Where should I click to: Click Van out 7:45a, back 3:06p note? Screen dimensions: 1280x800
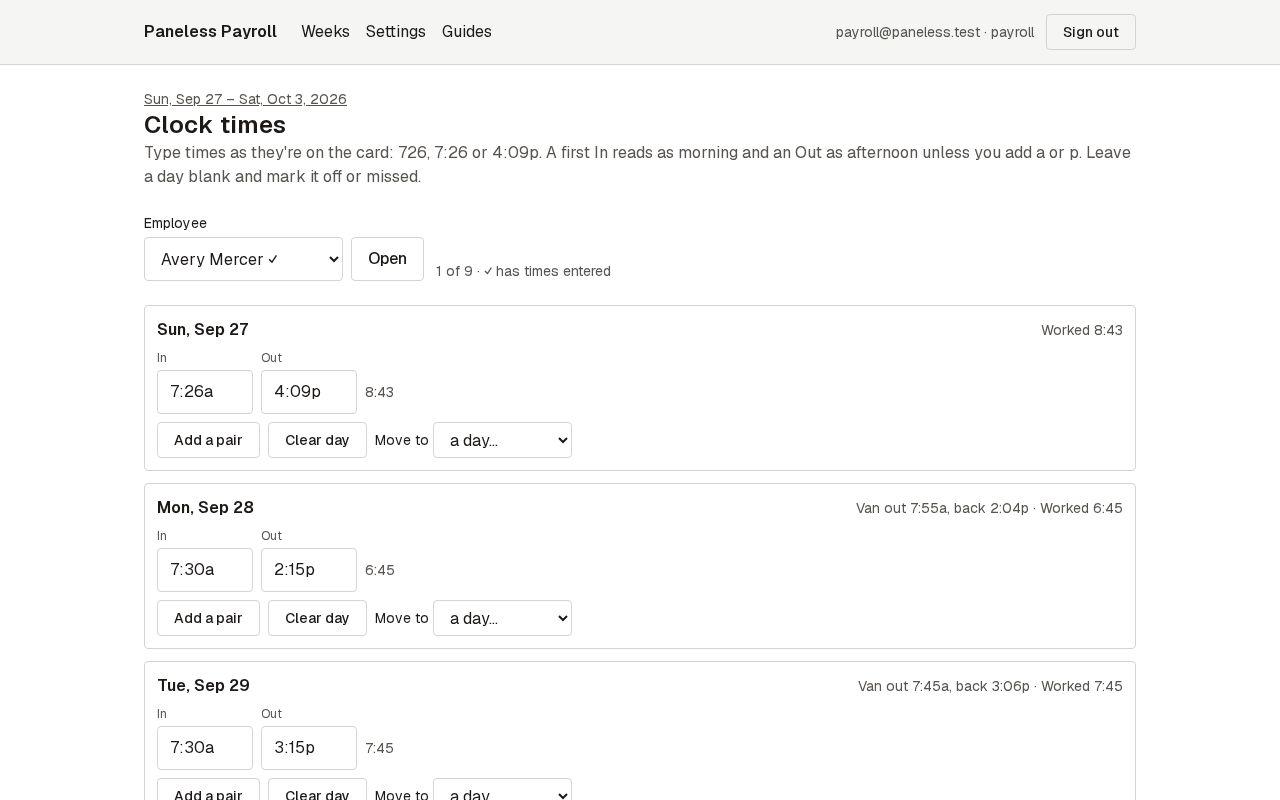[944, 686]
